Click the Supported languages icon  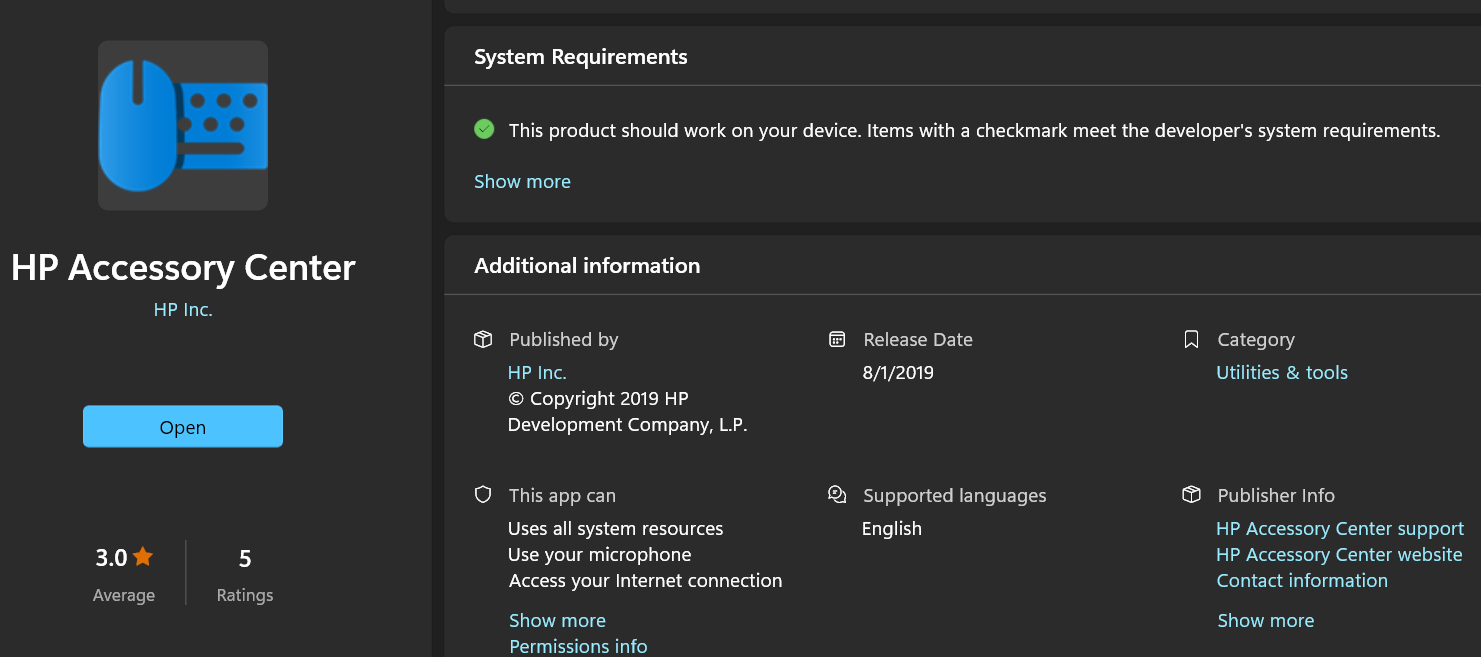pyautogui.click(x=837, y=494)
